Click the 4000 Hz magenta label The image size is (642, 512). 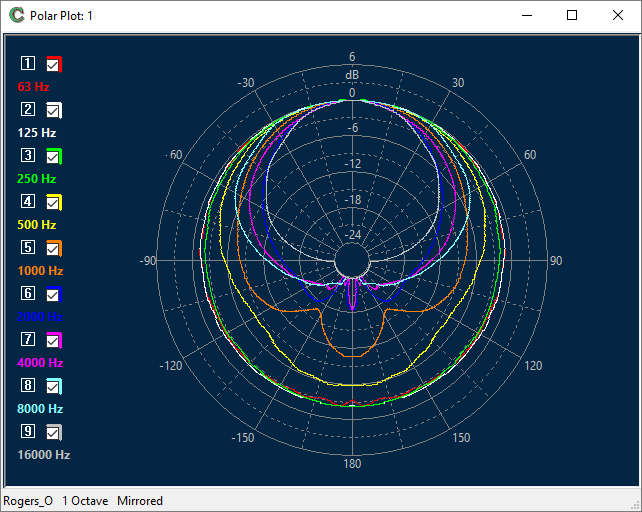click(x=40, y=363)
